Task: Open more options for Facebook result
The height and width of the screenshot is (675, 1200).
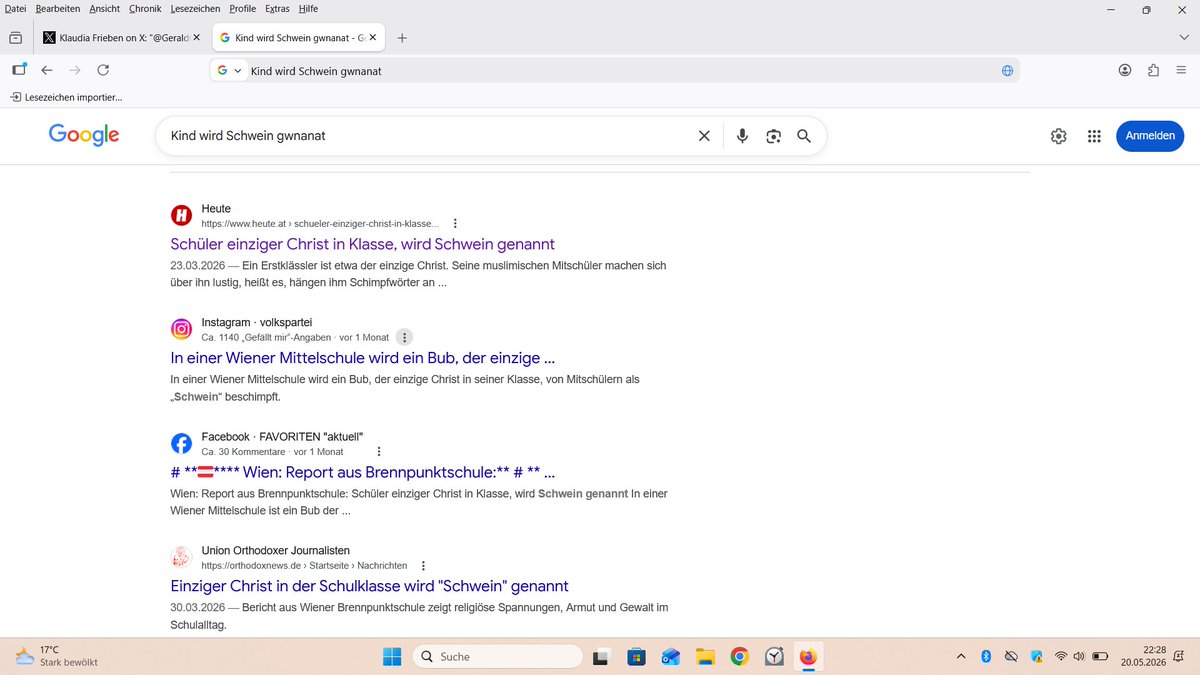Action: 378,451
